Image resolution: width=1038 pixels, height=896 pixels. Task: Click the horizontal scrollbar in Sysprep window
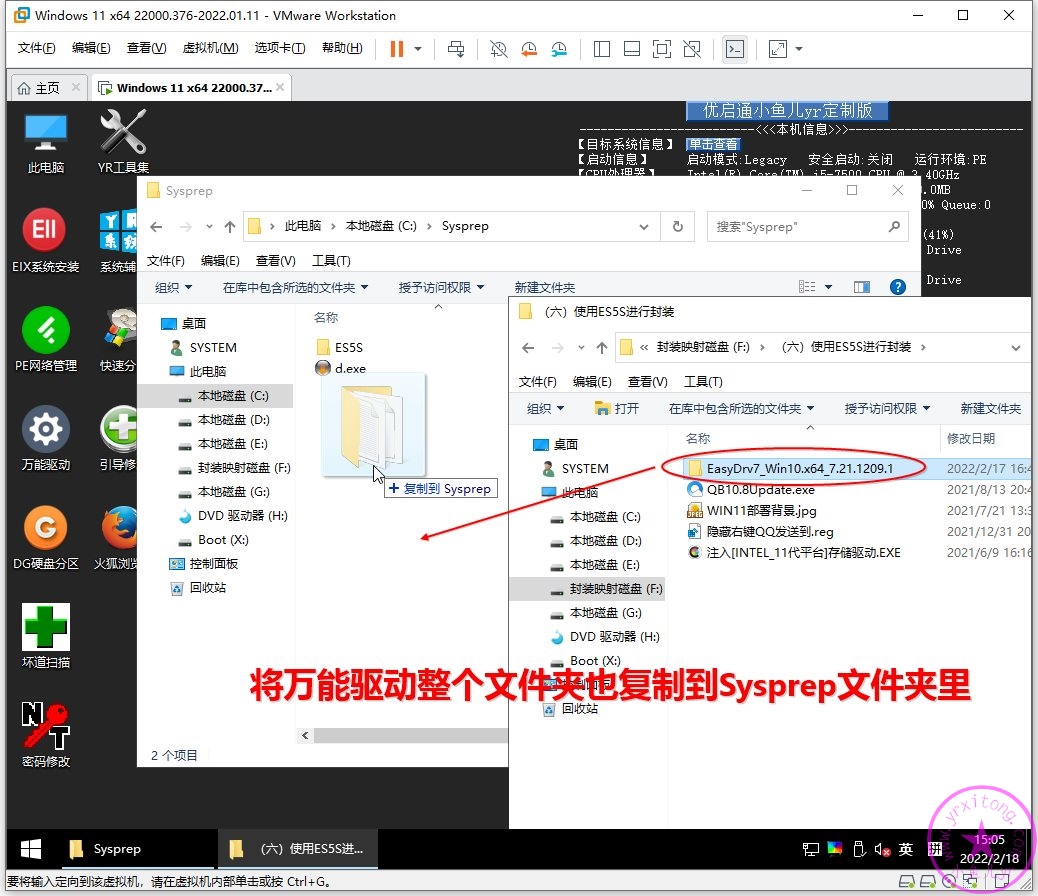coord(410,735)
